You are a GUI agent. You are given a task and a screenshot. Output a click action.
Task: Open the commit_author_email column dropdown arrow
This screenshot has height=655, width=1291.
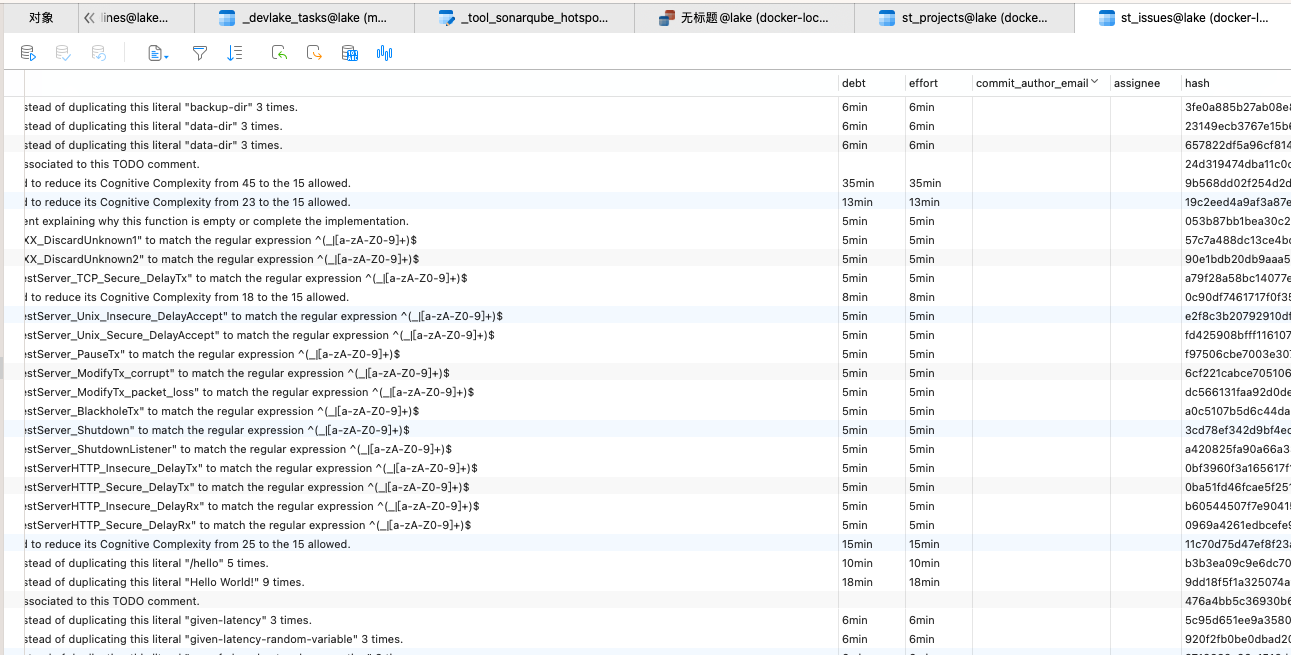point(1095,82)
